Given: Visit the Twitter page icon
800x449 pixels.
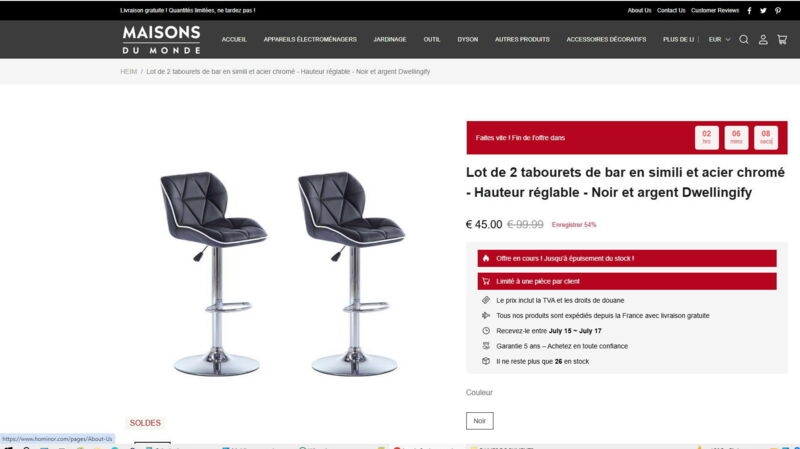Looking at the screenshot, I should click(x=763, y=10).
